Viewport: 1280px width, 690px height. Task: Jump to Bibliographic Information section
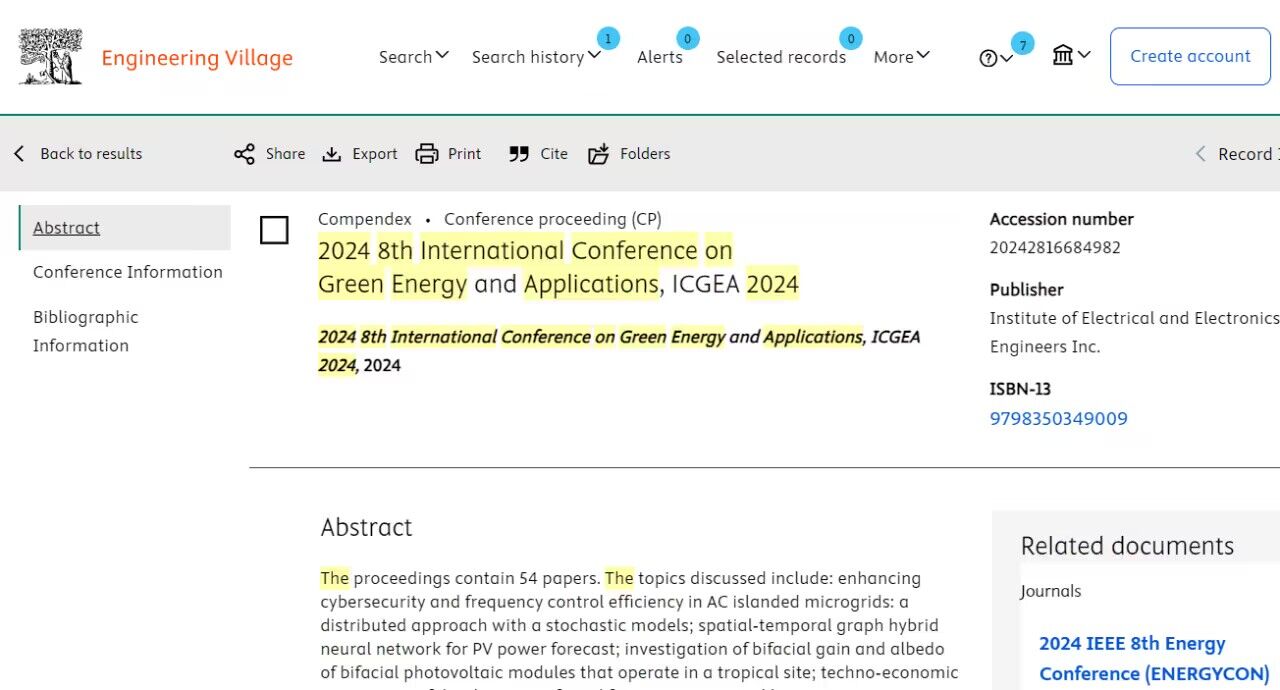[86, 331]
